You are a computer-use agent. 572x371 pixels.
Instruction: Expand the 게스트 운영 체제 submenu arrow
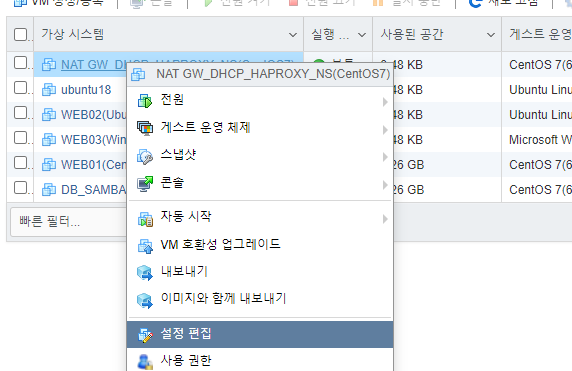(385, 130)
